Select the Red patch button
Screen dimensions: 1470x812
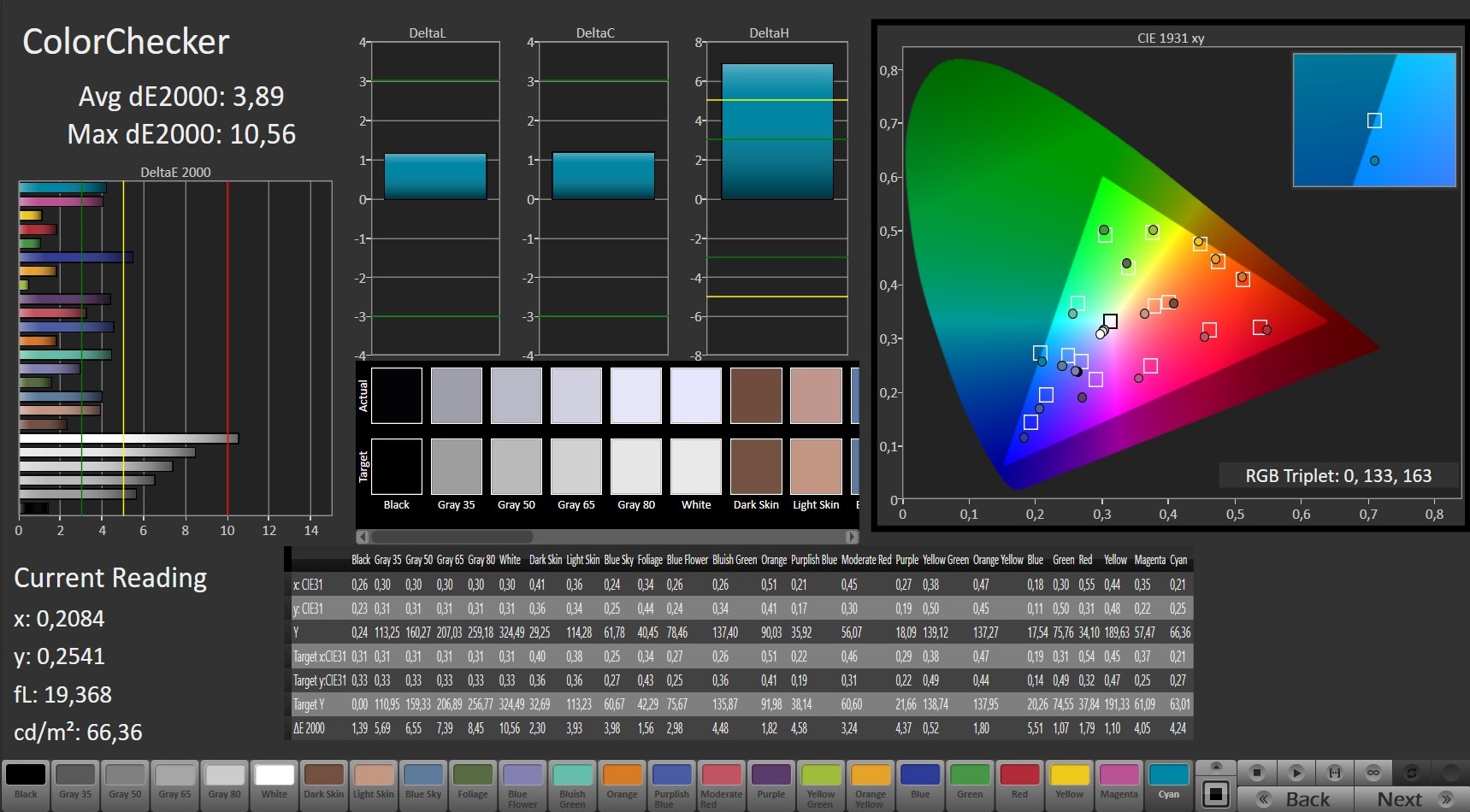[x=1019, y=785]
